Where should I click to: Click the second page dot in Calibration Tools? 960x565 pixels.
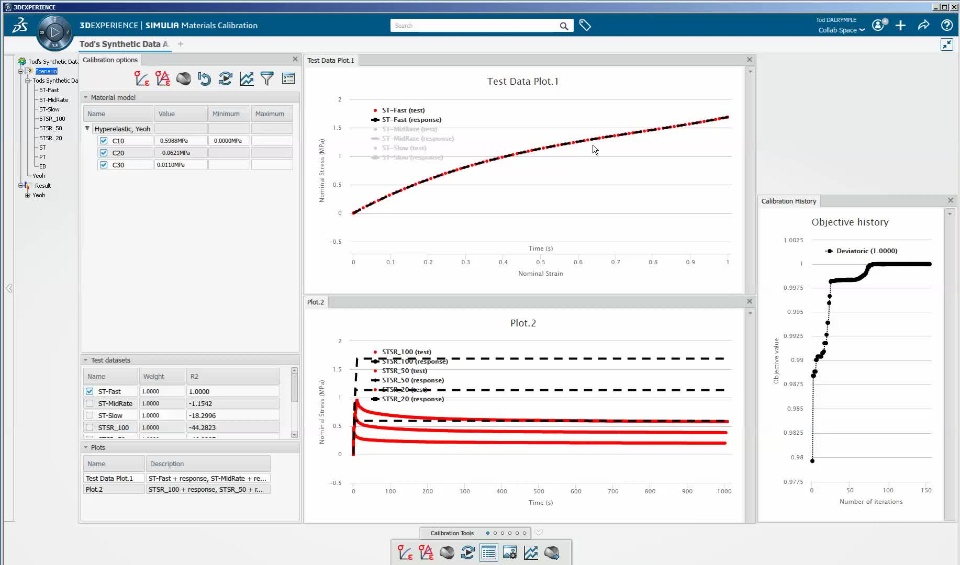click(495, 533)
